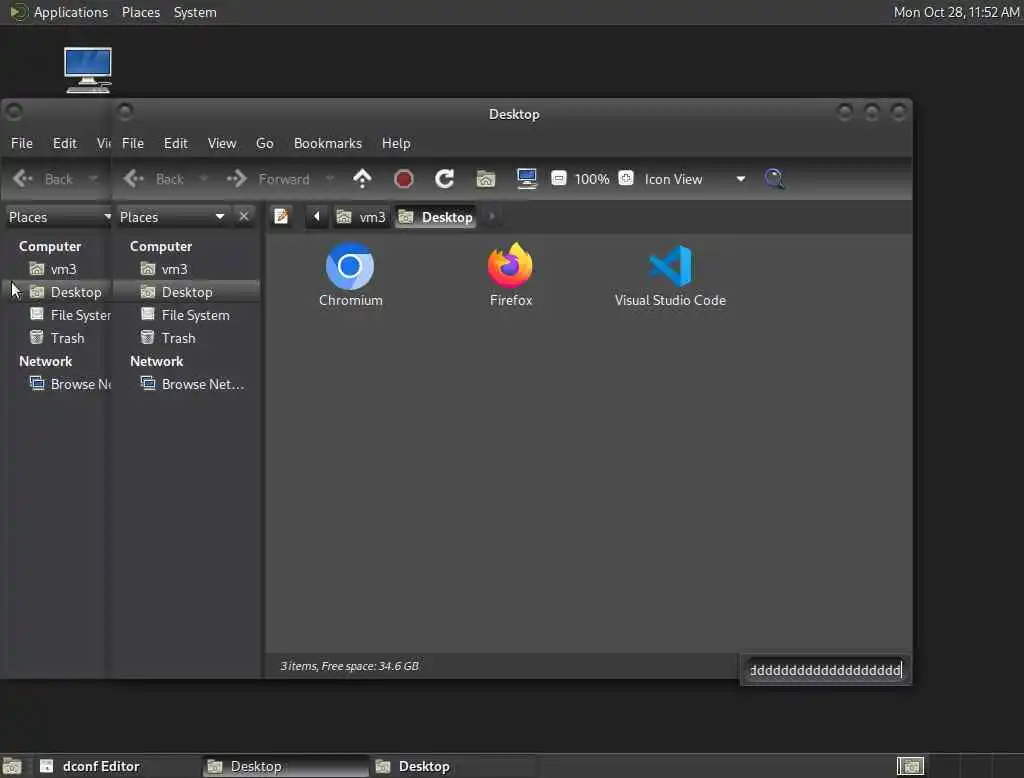Reload the current folder view
1024x778 pixels.
[x=445, y=178]
